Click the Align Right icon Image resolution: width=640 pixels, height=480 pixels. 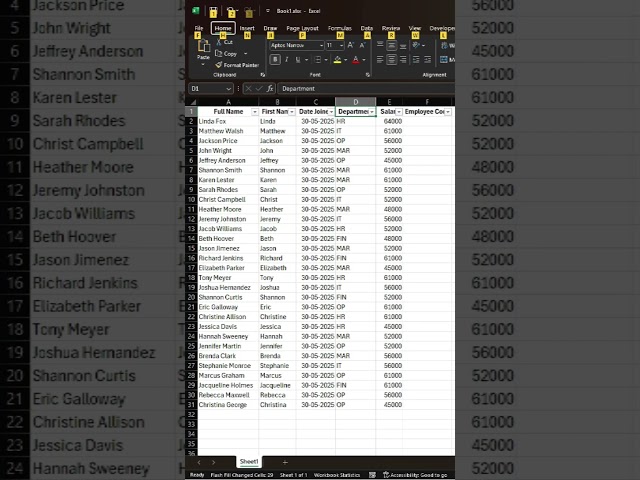click(x=403, y=60)
